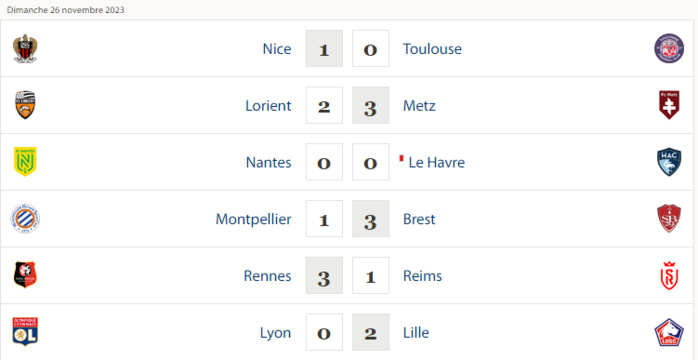698x360 pixels.
Task: Click the Le Havre HAC logo
Action: [x=669, y=162]
